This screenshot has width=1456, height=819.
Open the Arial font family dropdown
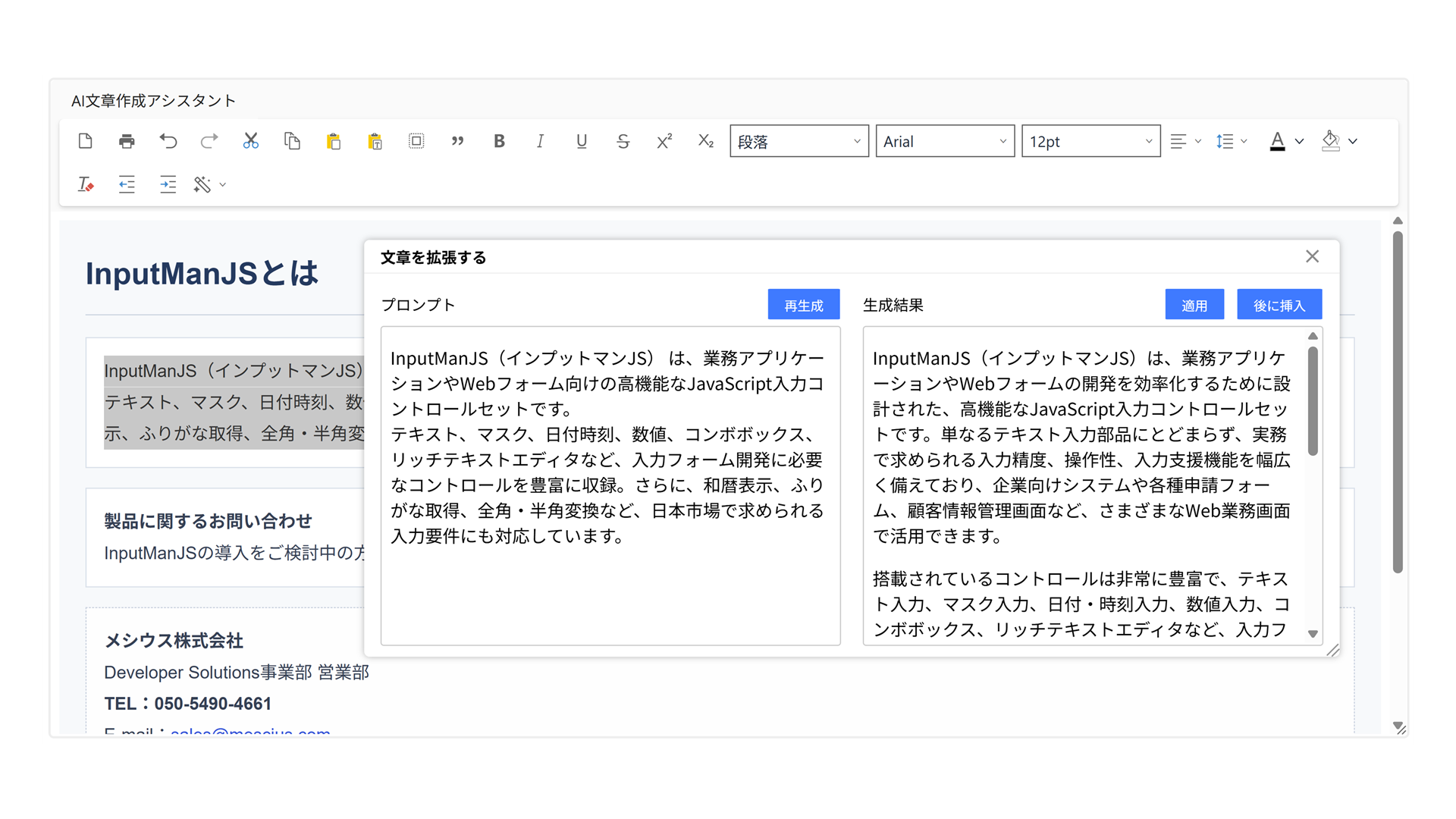click(x=945, y=141)
